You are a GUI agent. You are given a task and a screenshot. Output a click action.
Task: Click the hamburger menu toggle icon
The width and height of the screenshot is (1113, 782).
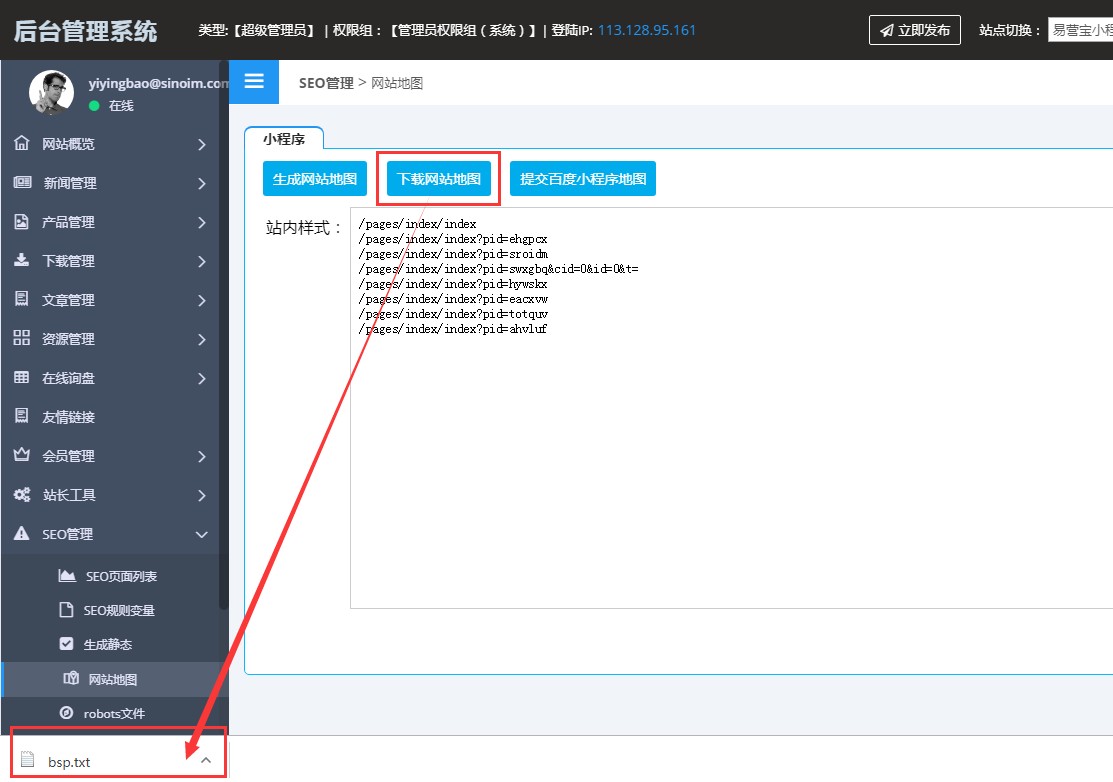click(x=254, y=82)
